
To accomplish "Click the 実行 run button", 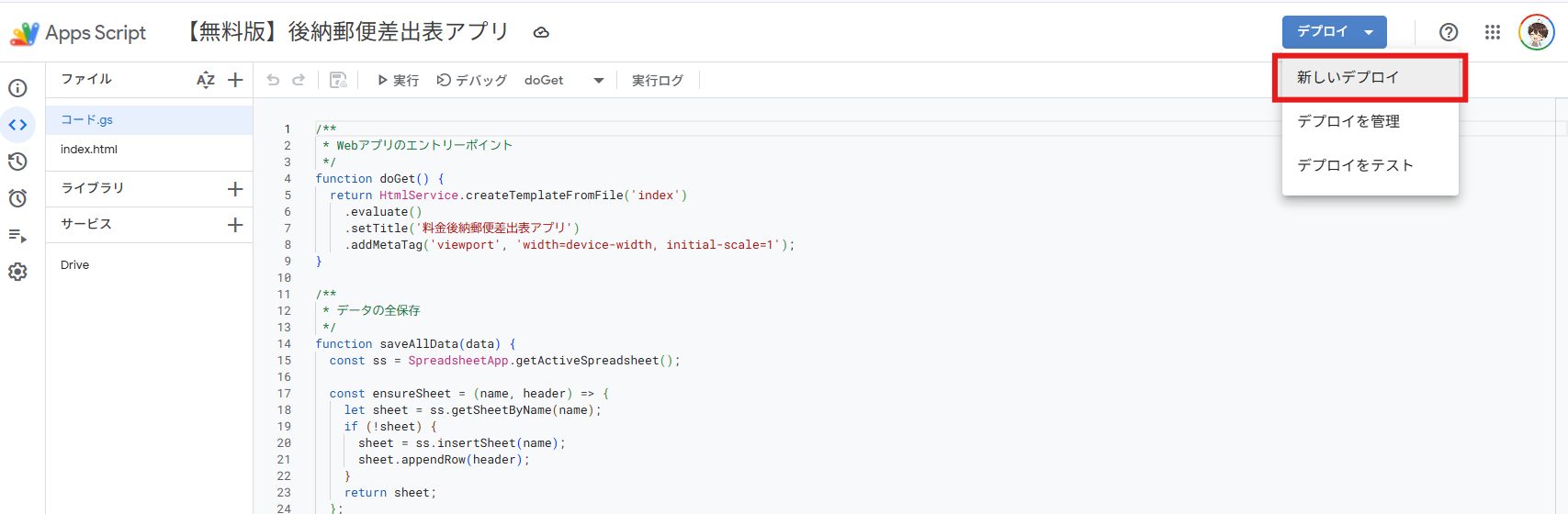I will pyautogui.click(x=398, y=81).
